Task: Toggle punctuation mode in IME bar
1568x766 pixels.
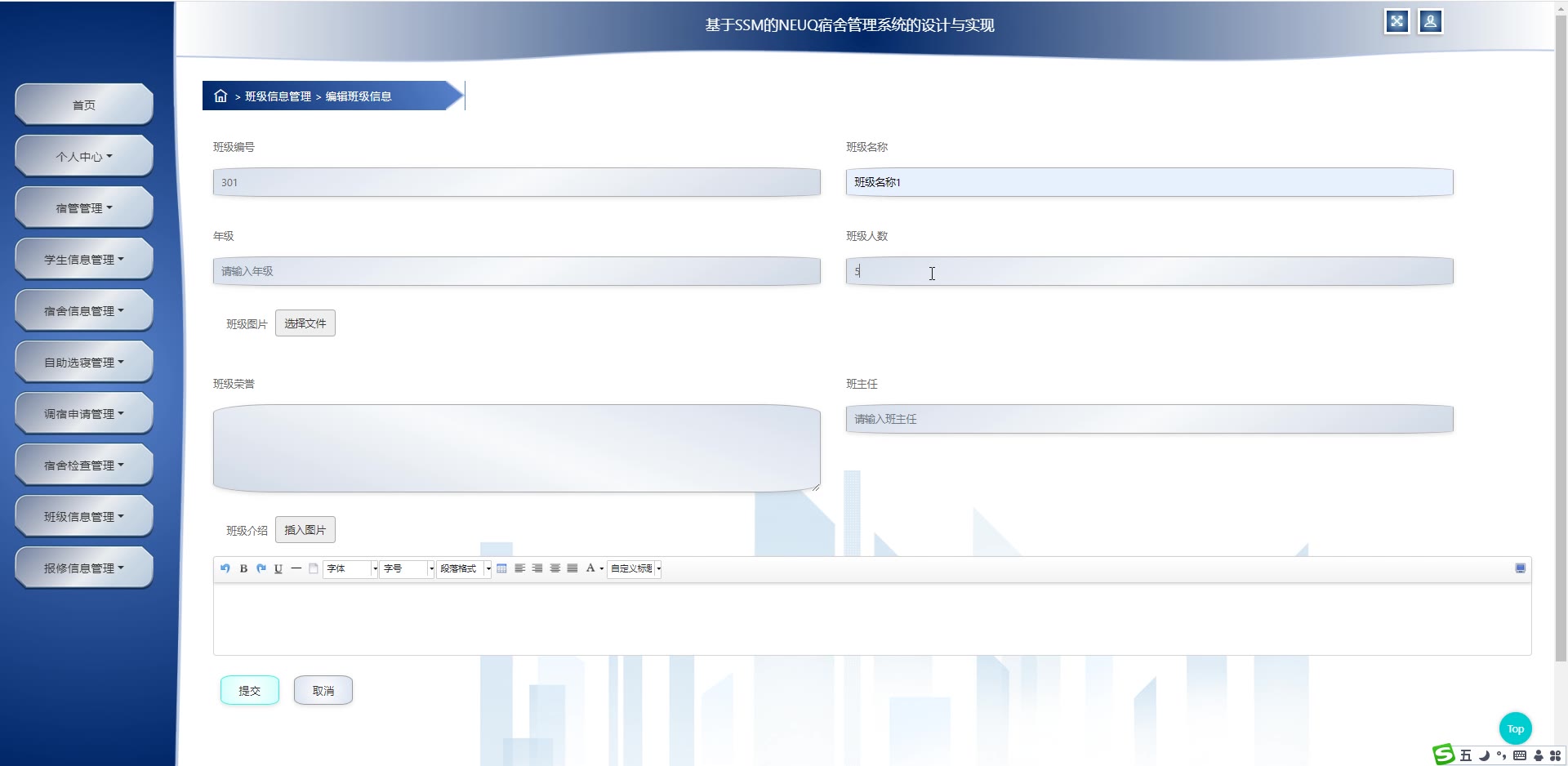Action: click(x=1501, y=755)
